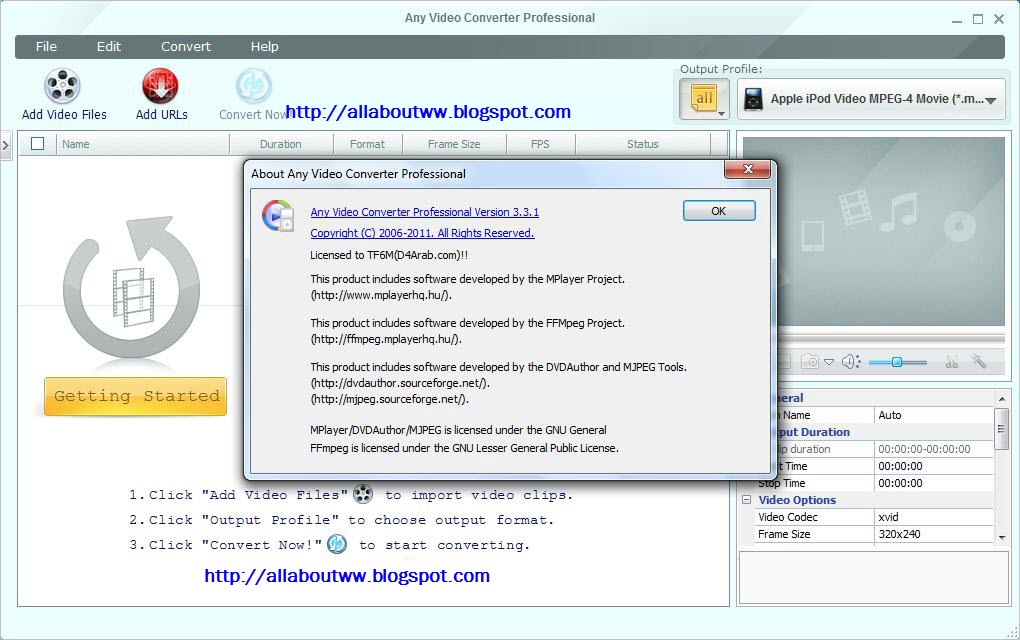Collapse the Video Options section
This screenshot has height=640, width=1020.
coord(746,500)
